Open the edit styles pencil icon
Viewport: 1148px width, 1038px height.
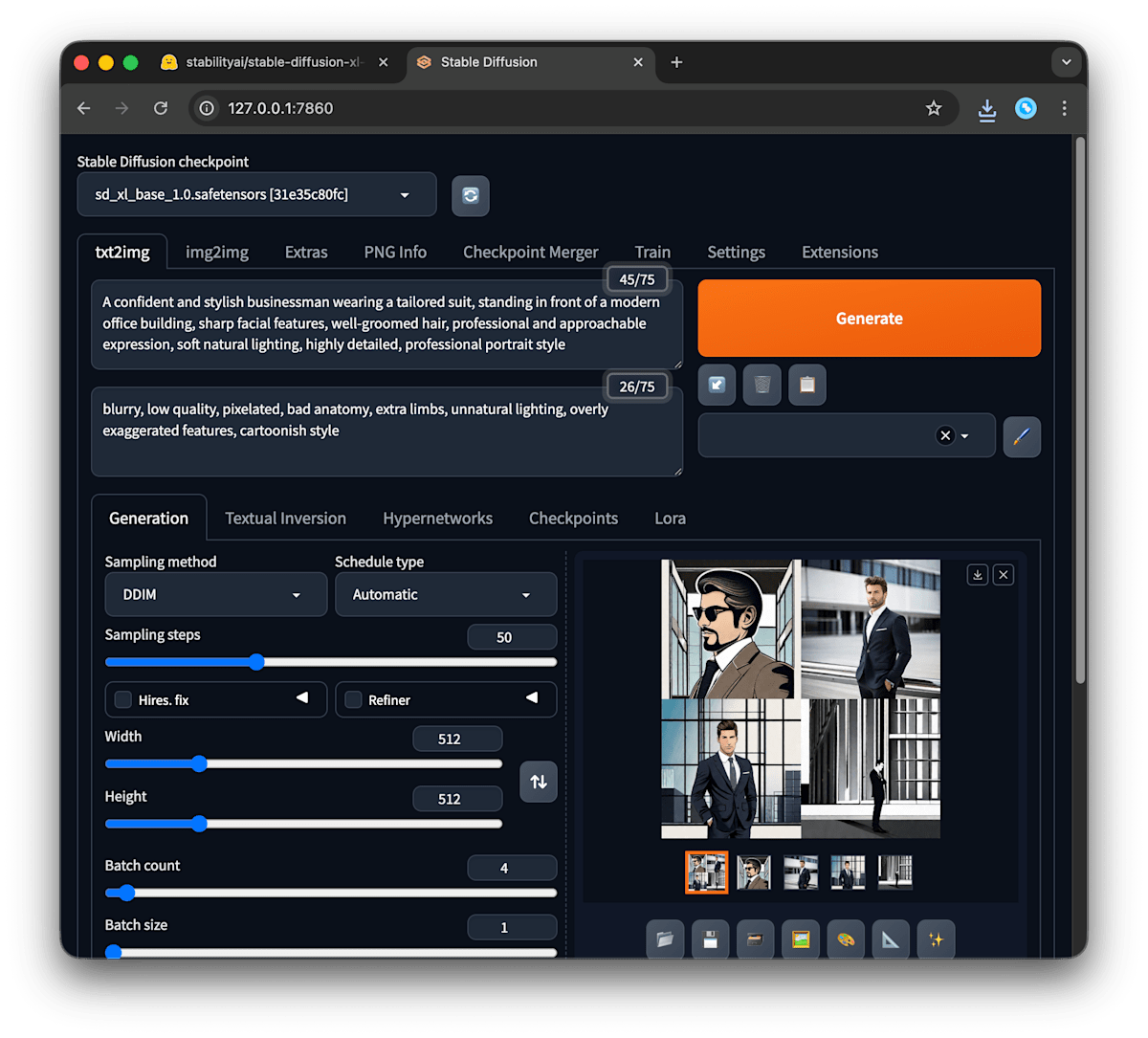(x=1022, y=436)
